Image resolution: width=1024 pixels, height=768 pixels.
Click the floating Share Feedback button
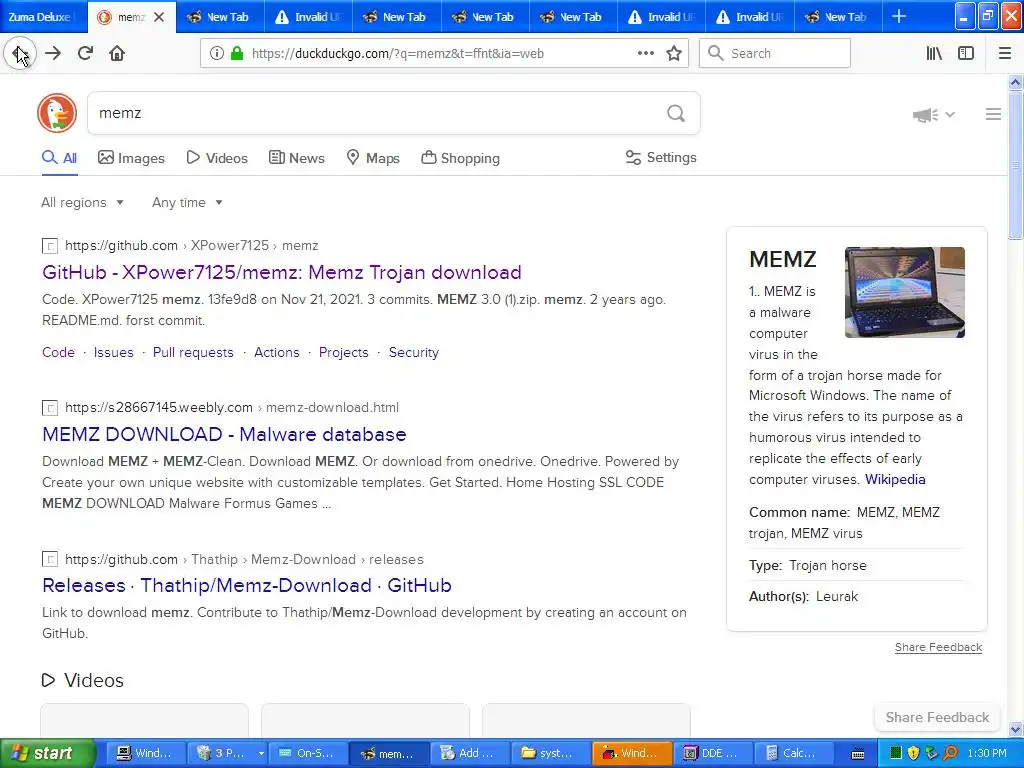[x=937, y=717]
